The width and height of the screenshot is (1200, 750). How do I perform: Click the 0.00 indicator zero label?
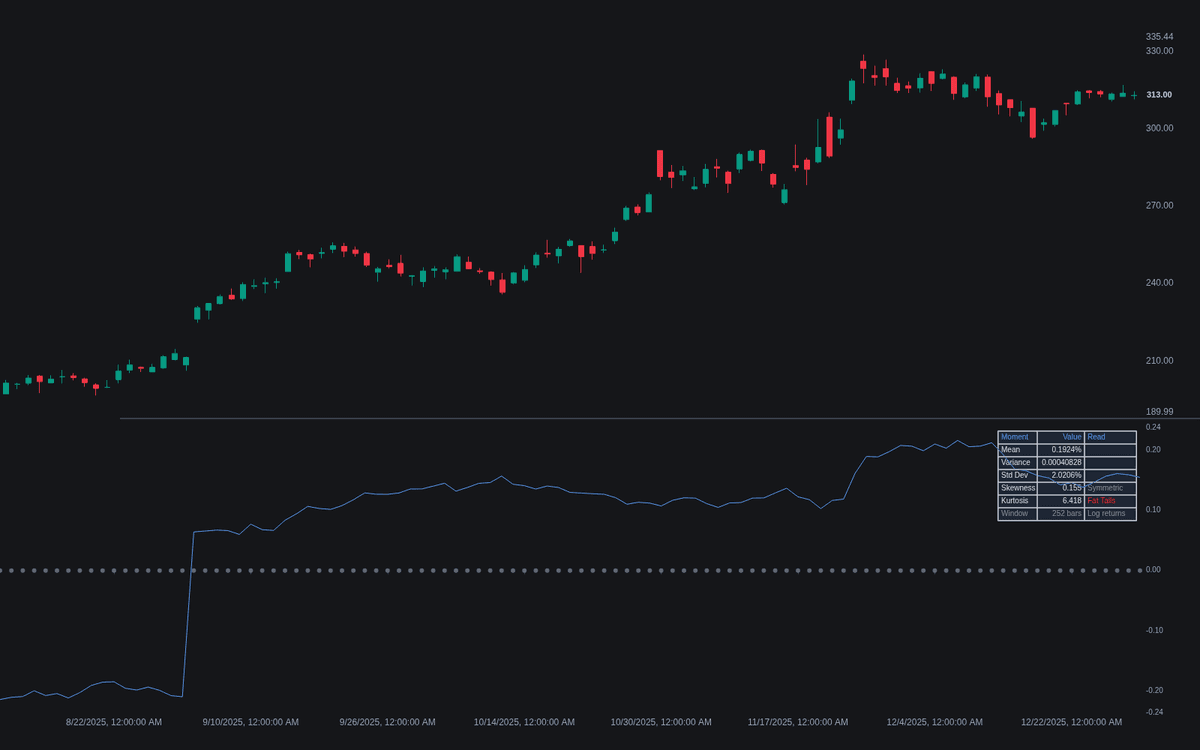(x=1153, y=570)
